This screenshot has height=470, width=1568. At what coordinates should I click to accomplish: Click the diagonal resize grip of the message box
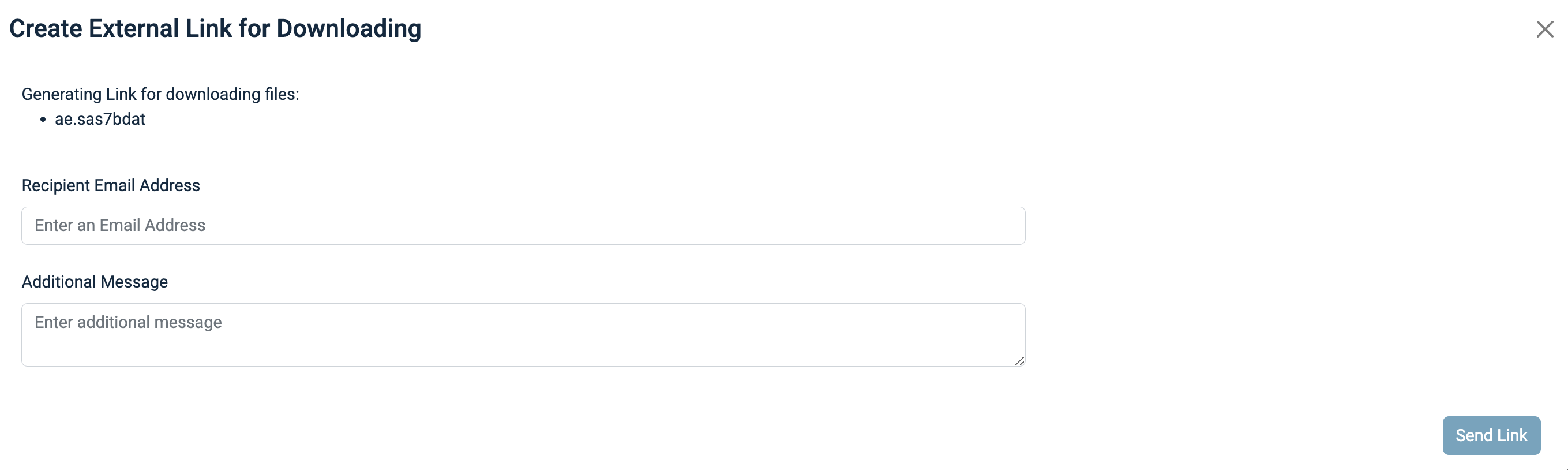coord(1019,361)
